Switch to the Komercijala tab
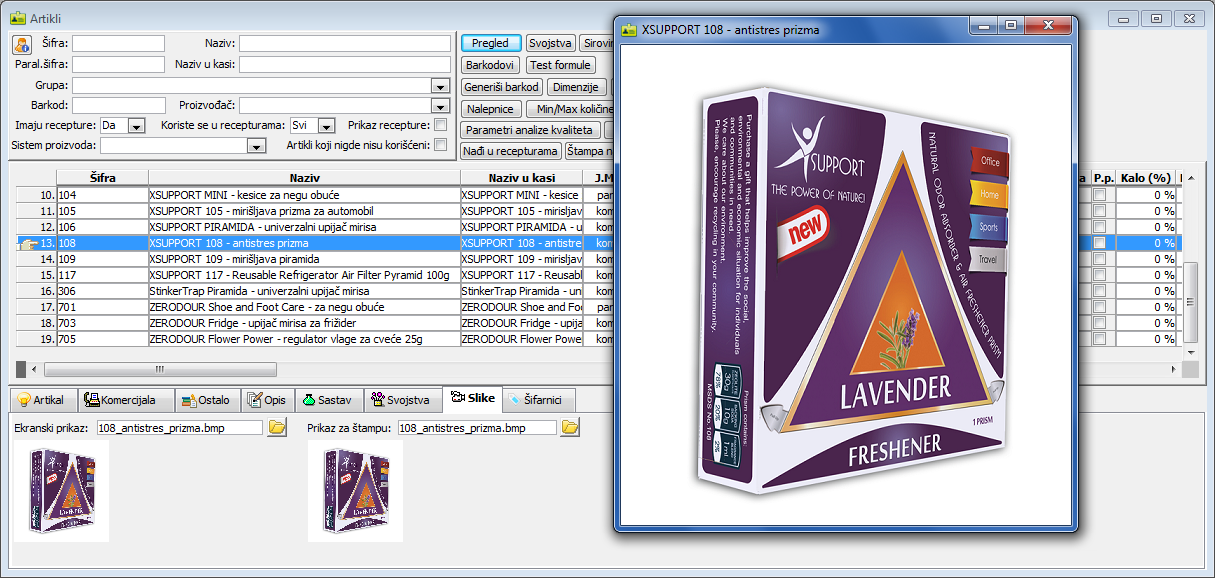 pyautogui.click(x=121, y=400)
